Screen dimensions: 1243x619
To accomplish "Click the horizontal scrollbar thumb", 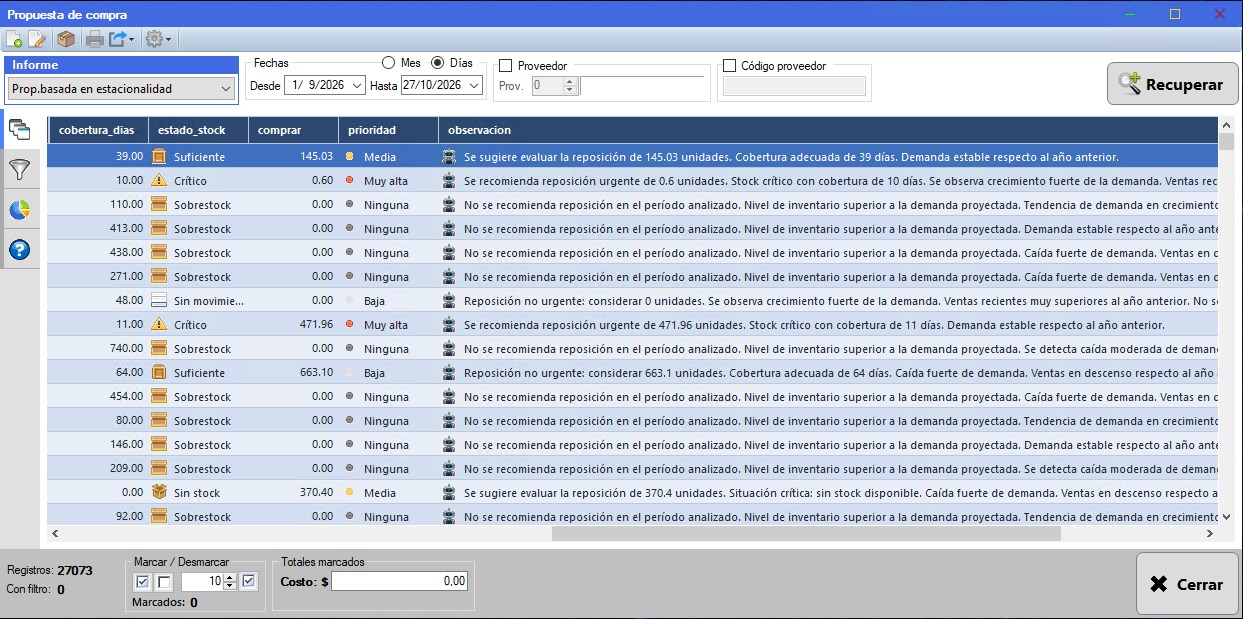I will click(806, 534).
